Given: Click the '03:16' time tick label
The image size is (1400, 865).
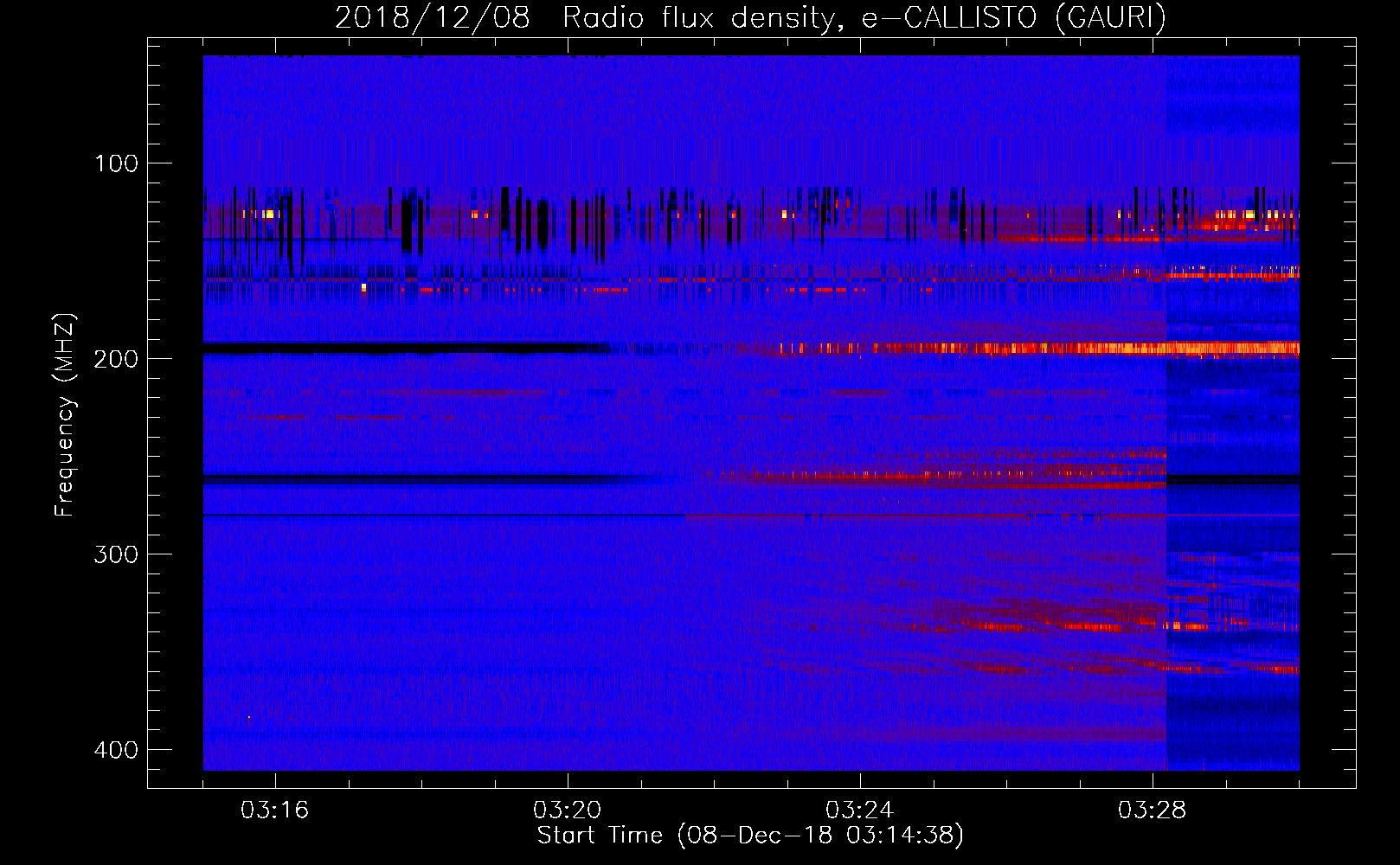Looking at the screenshot, I should (275, 811).
